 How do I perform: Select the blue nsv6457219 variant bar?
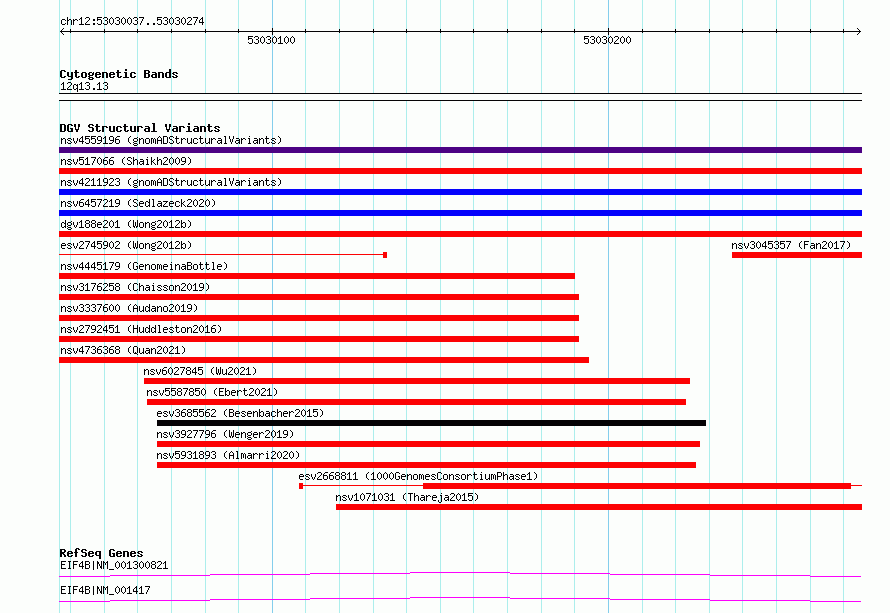(460, 213)
